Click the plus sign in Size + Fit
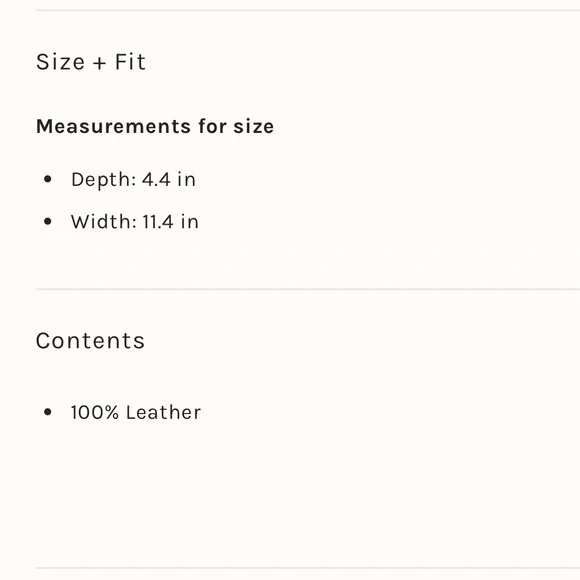Viewport: 580px width, 580px height. tap(99, 63)
